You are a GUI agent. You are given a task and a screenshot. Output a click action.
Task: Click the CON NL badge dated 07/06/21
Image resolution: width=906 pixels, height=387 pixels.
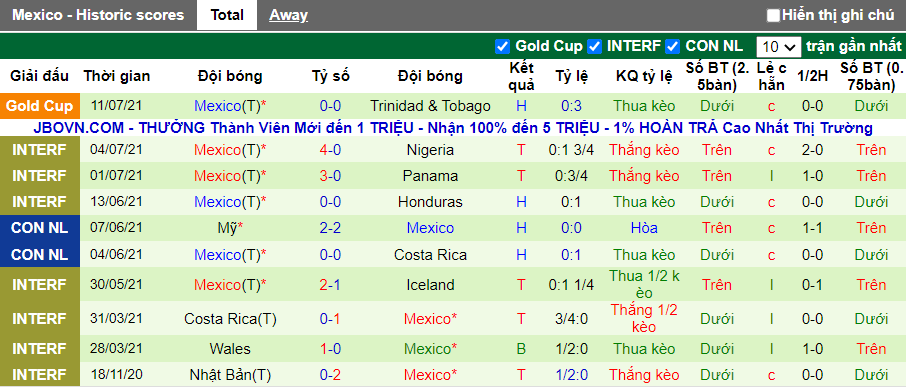(39, 228)
